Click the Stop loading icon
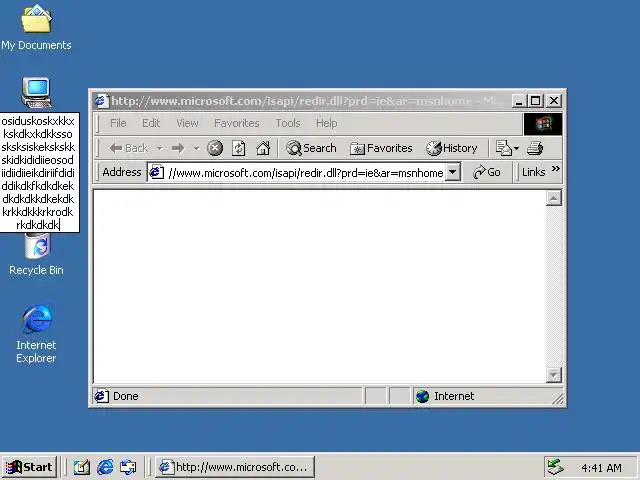This screenshot has height=480, width=640. click(x=215, y=148)
